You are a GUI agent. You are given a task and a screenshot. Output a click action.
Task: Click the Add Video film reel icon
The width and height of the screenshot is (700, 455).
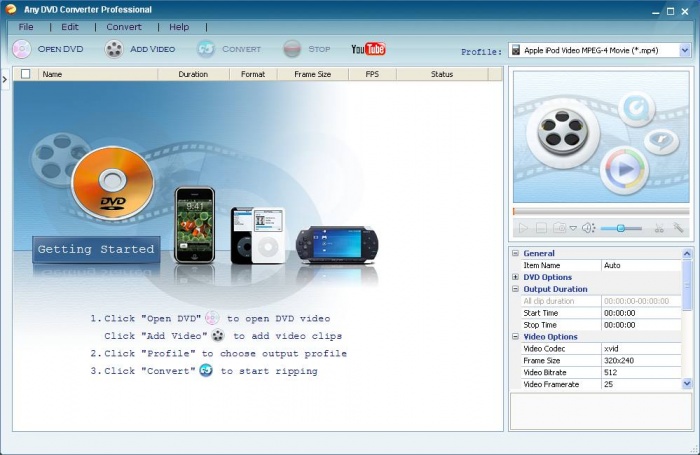114,49
